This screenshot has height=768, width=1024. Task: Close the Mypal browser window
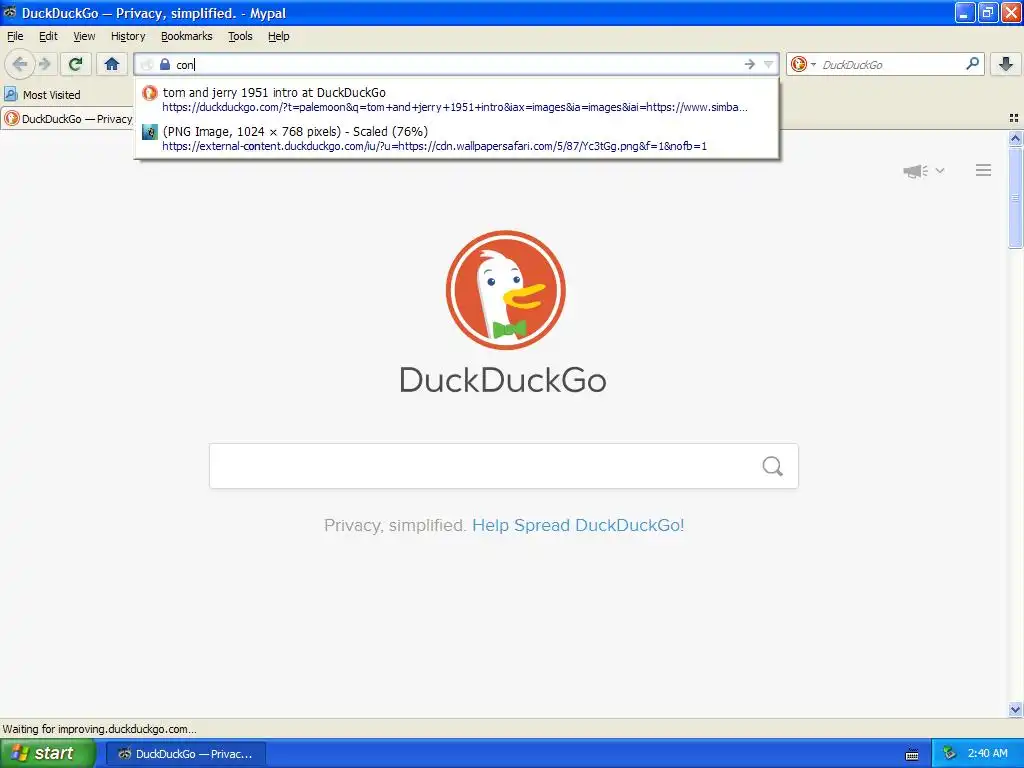pos(1011,12)
